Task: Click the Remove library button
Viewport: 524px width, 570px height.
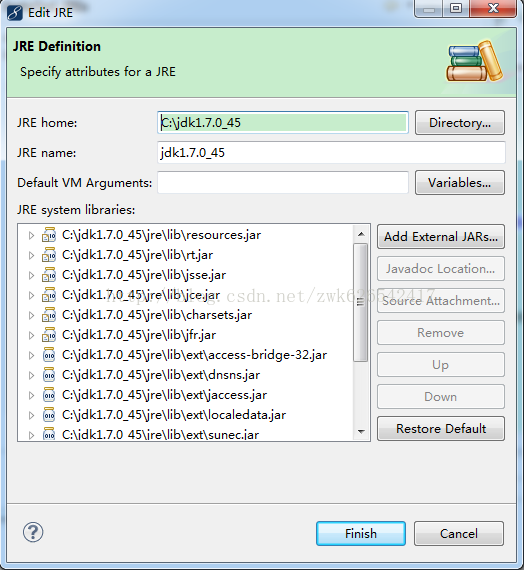Action: pyautogui.click(x=441, y=333)
